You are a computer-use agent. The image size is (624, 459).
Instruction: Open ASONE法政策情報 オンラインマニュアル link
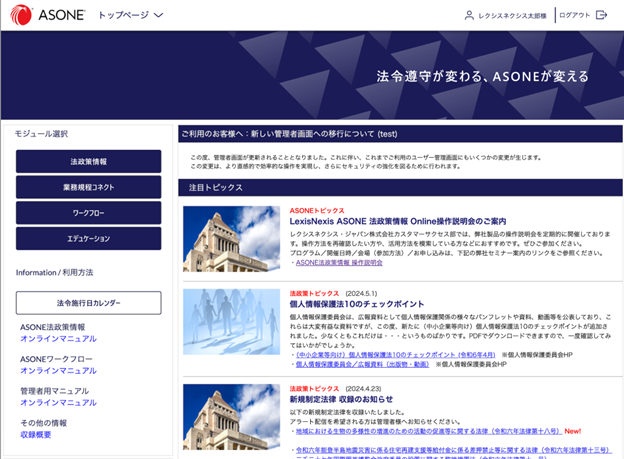[58, 339]
